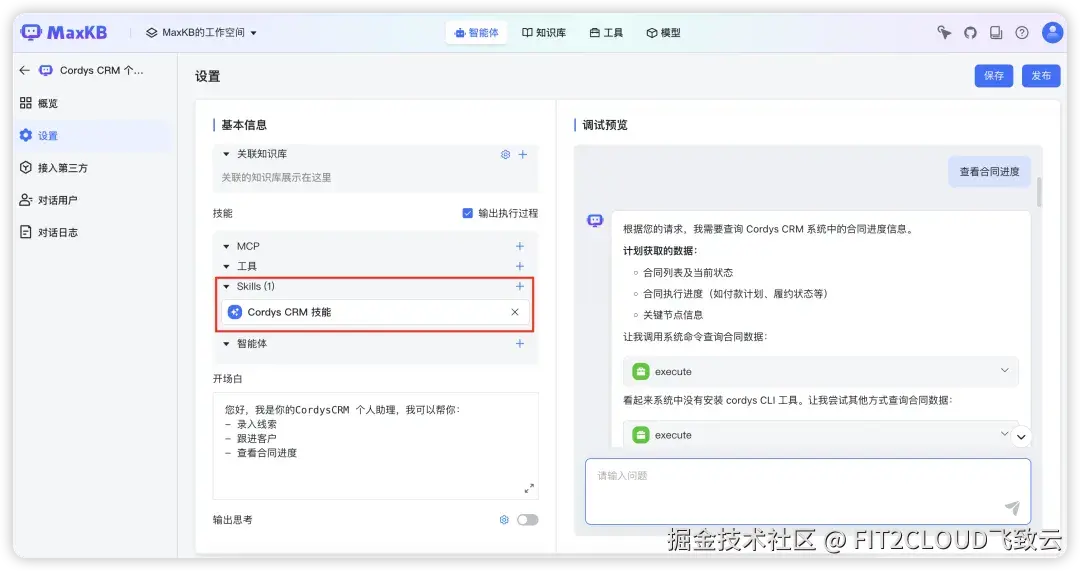The image size is (1080, 571).
Task: Send the message with paper plane
Action: pos(1012,508)
